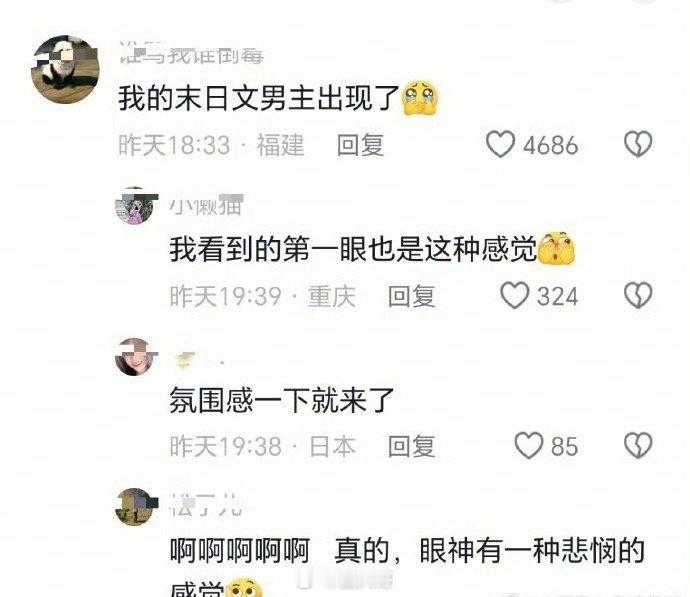The width and height of the screenshot is (690, 597).
Task: Open avatar of the 氛围感 commenter
Action: (x=134, y=357)
